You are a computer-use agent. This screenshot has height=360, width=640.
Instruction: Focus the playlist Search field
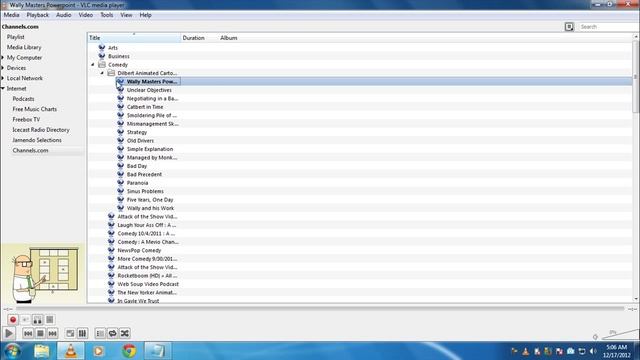pos(608,27)
